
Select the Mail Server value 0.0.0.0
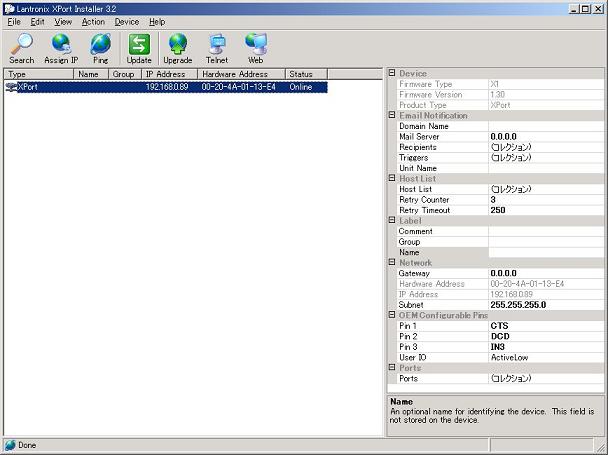(x=546, y=137)
